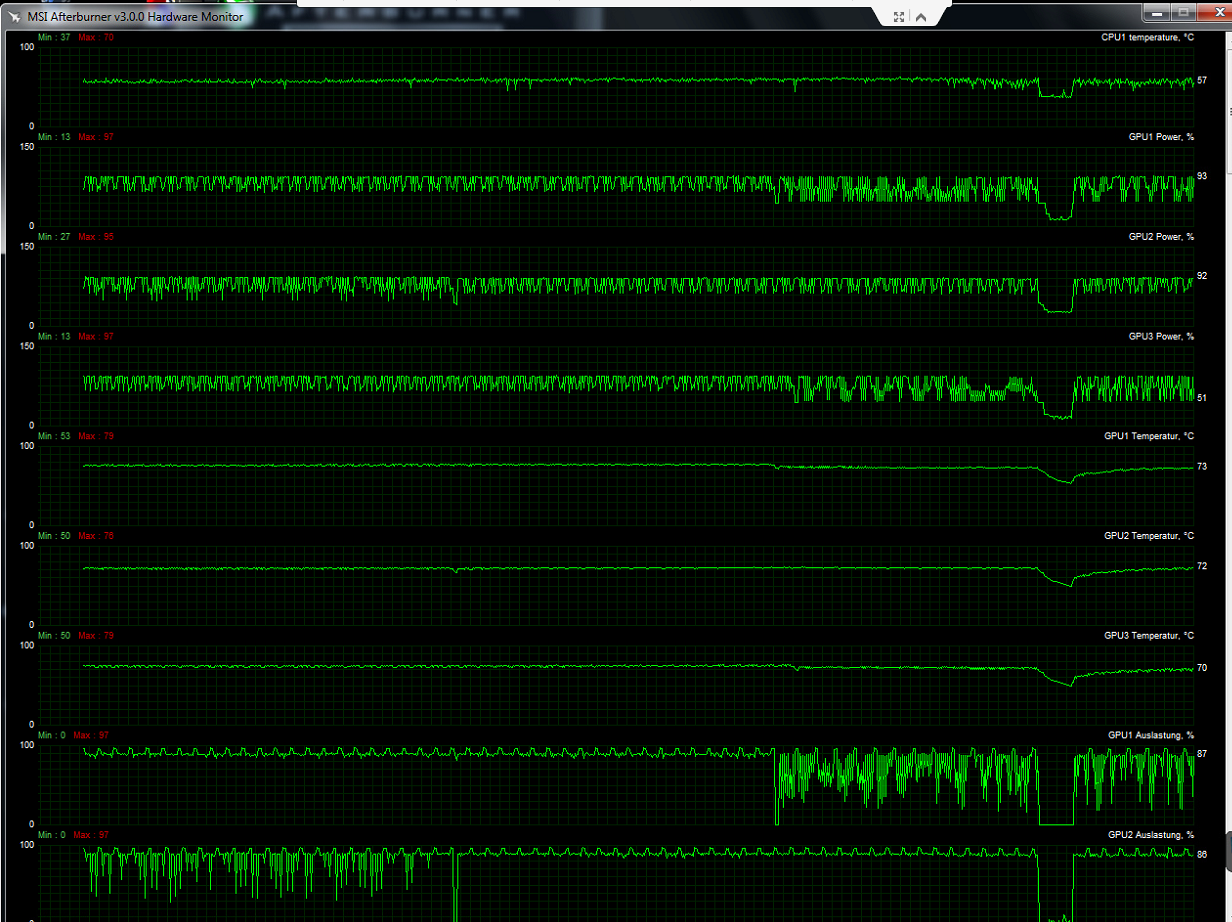Select the GPU2 Temperatur graph
This screenshot has width=1232, height=922.
coord(617,585)
